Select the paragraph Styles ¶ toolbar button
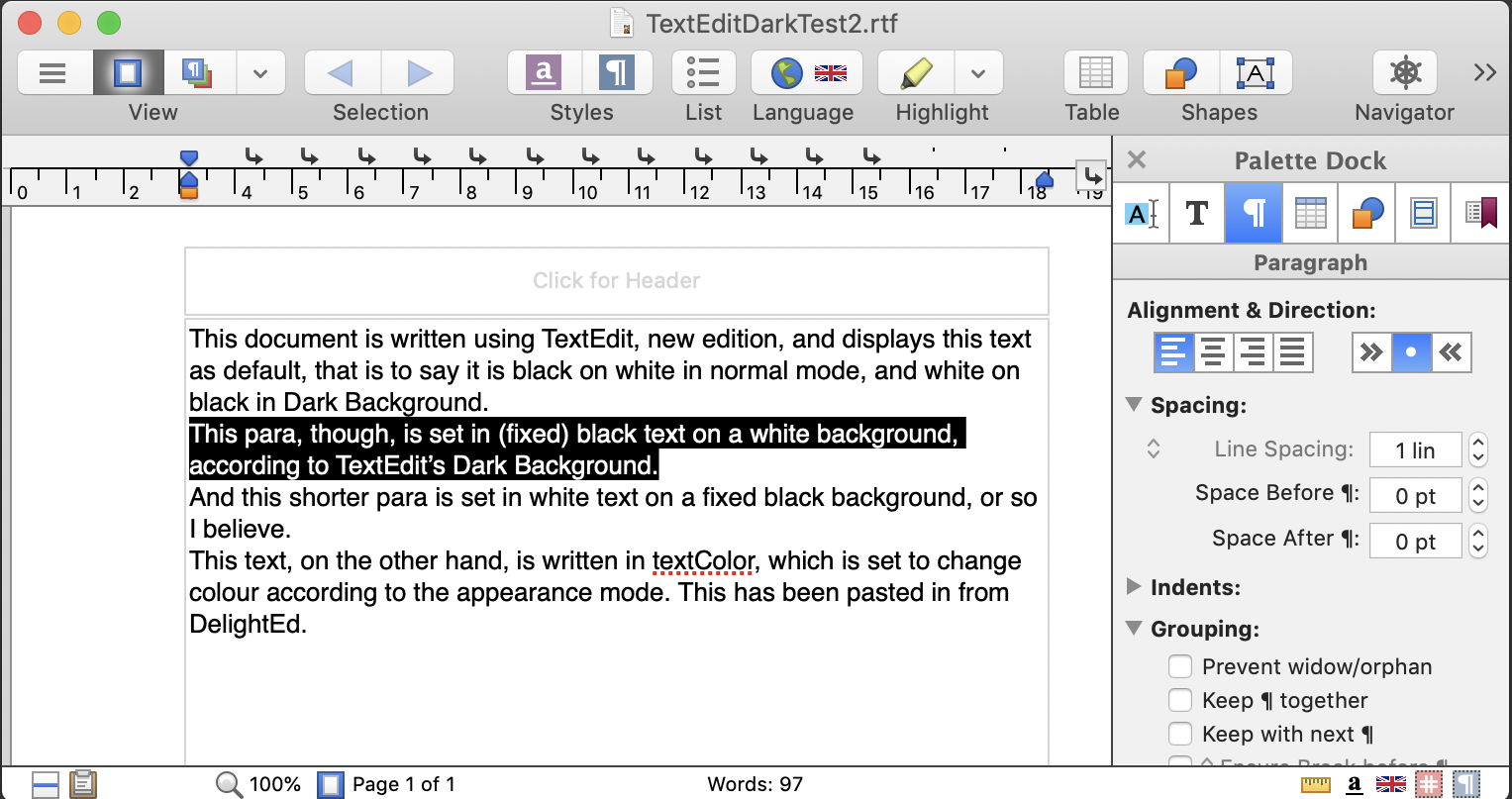This screenshot has width=1512, height=799. 616,73
